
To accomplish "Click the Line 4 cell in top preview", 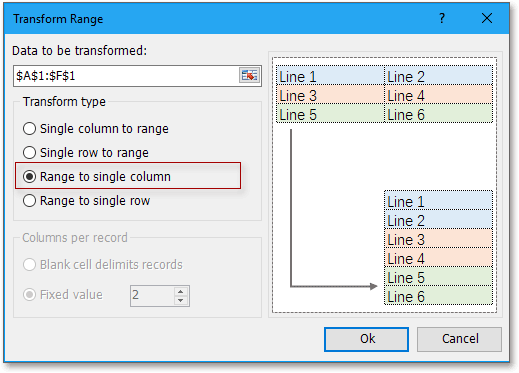I will click(x=439, y=94).
